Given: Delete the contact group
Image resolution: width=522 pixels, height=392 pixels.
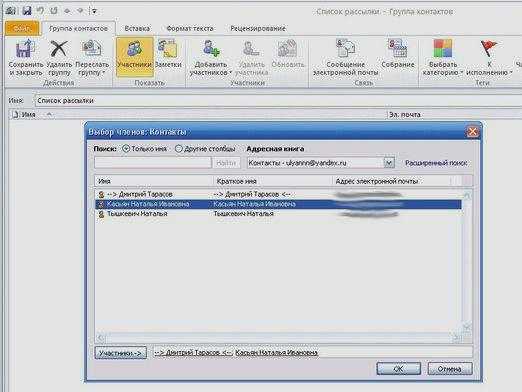Looking at the screenshot, I should tap(59, 57).
